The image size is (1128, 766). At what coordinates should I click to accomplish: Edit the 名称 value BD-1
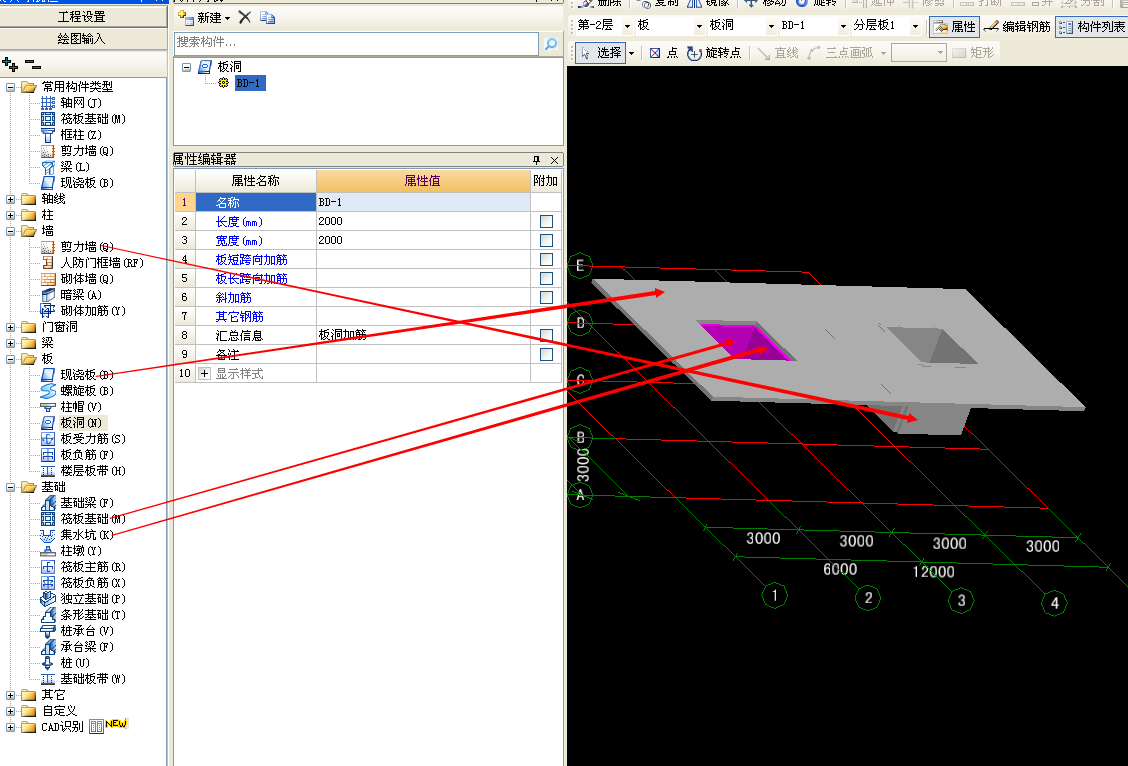coord(423,202)
